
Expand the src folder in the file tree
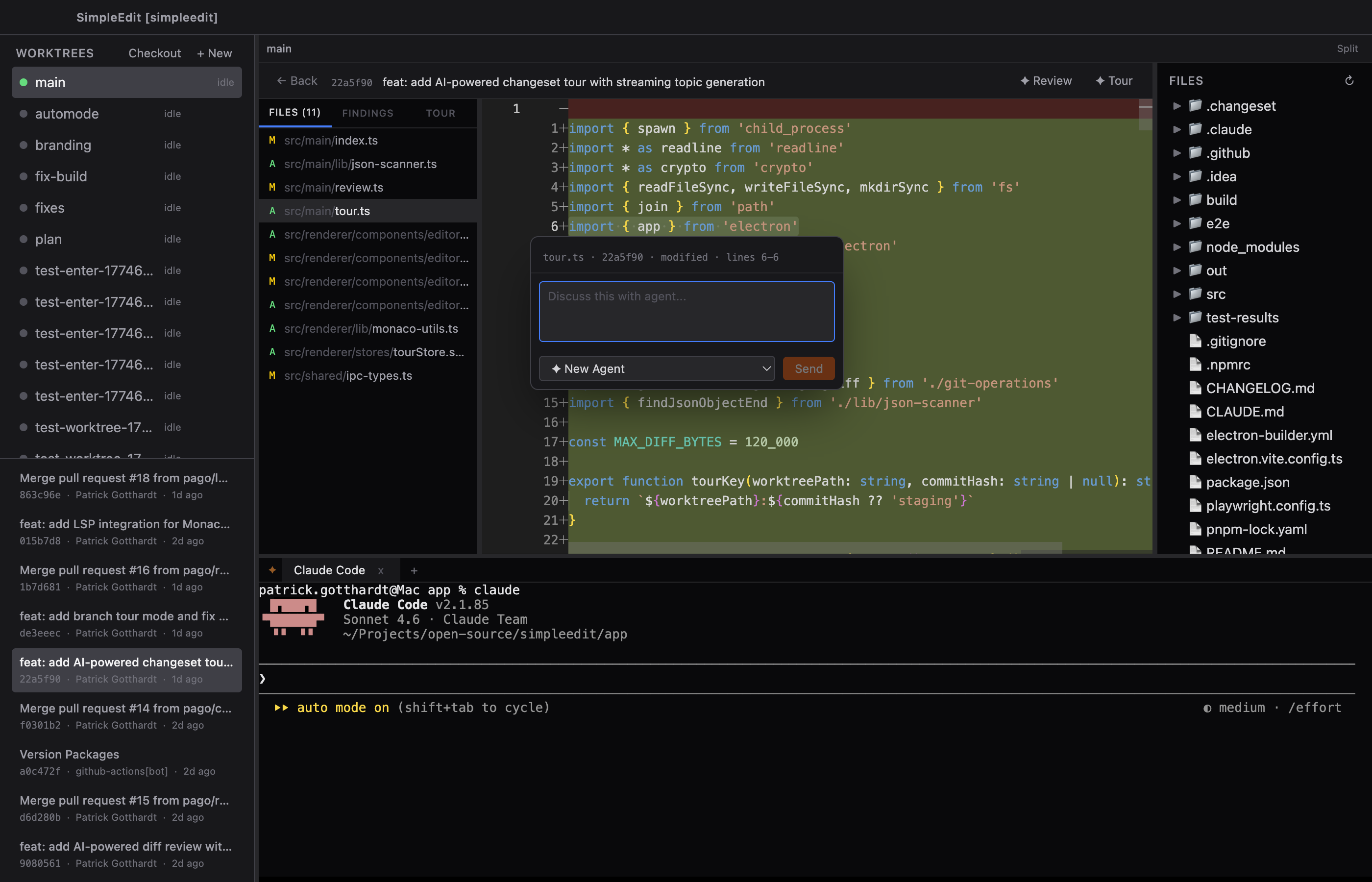click(x=1177, y=294)
